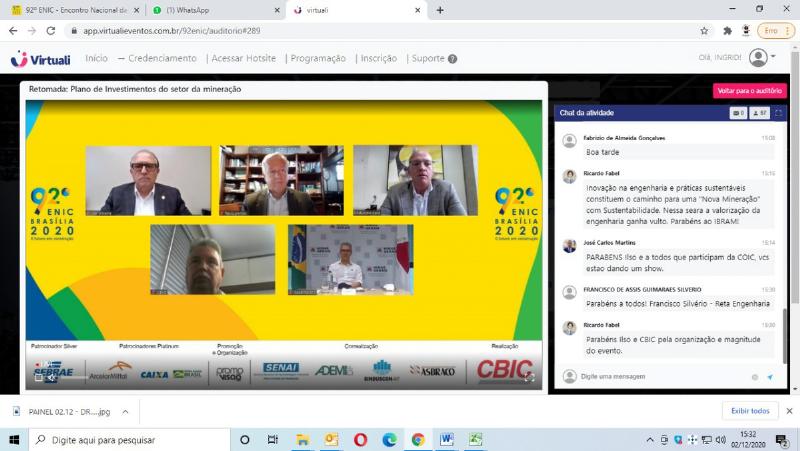The image size is (800, 451).
Task: Click the Digite uma mensagem input field
Action: [x=663, y=377]
